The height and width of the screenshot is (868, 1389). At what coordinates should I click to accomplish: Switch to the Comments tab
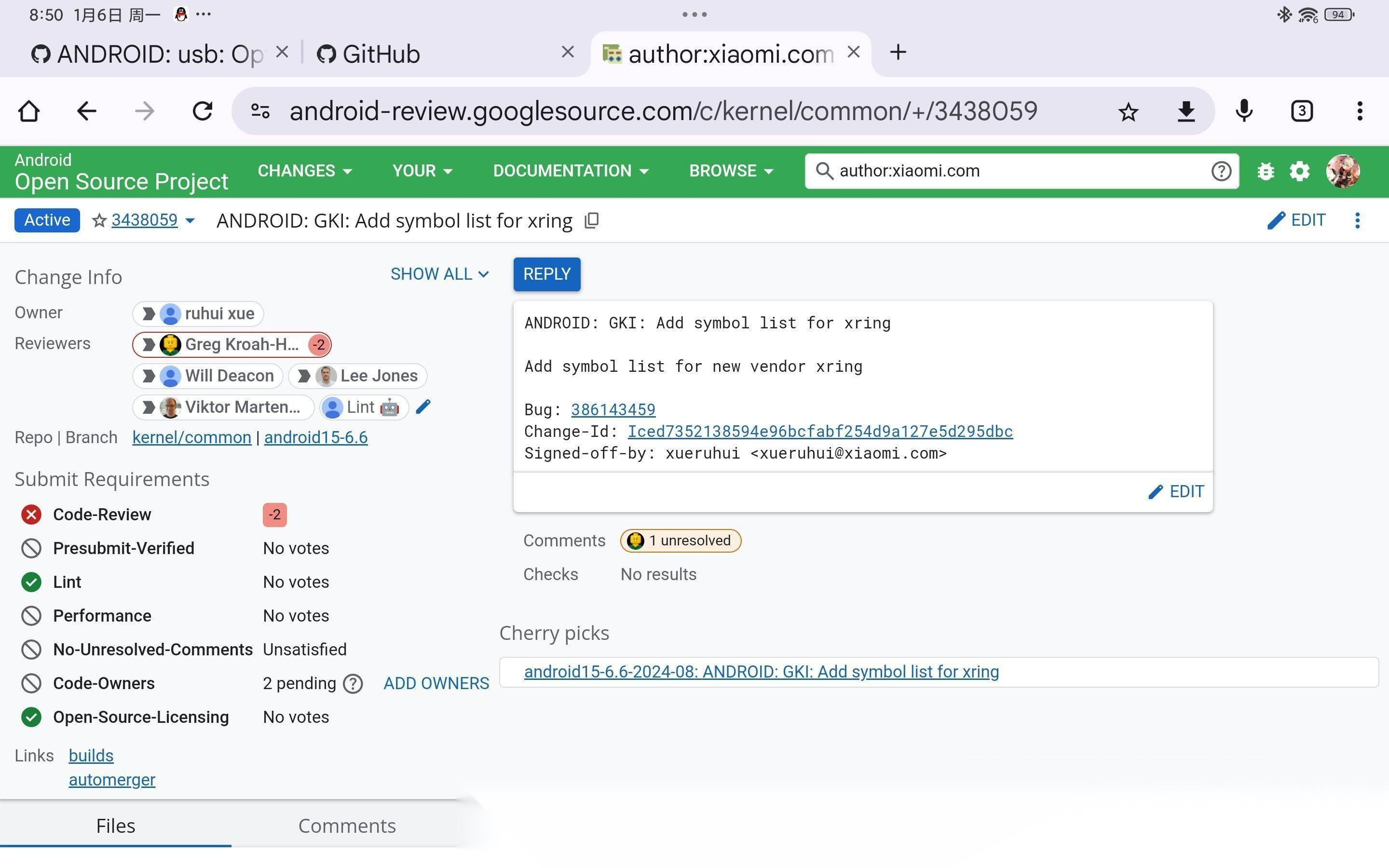[347, 826]
